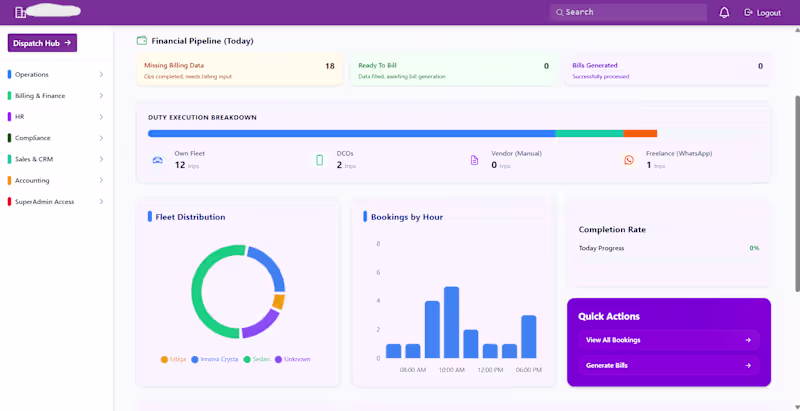The width and height of the screenshot is (800, 411).
Task: Open the Bills Generated card
Action: click(667, 70)
